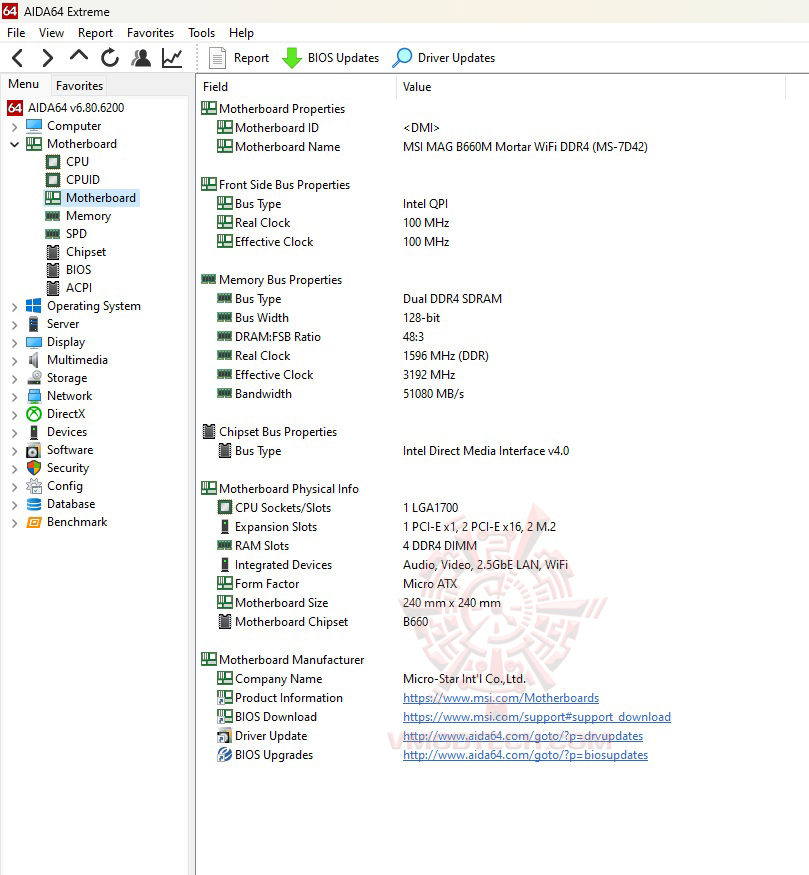
Task: Click the Back navigation arrow
Action: click(17, 57)
